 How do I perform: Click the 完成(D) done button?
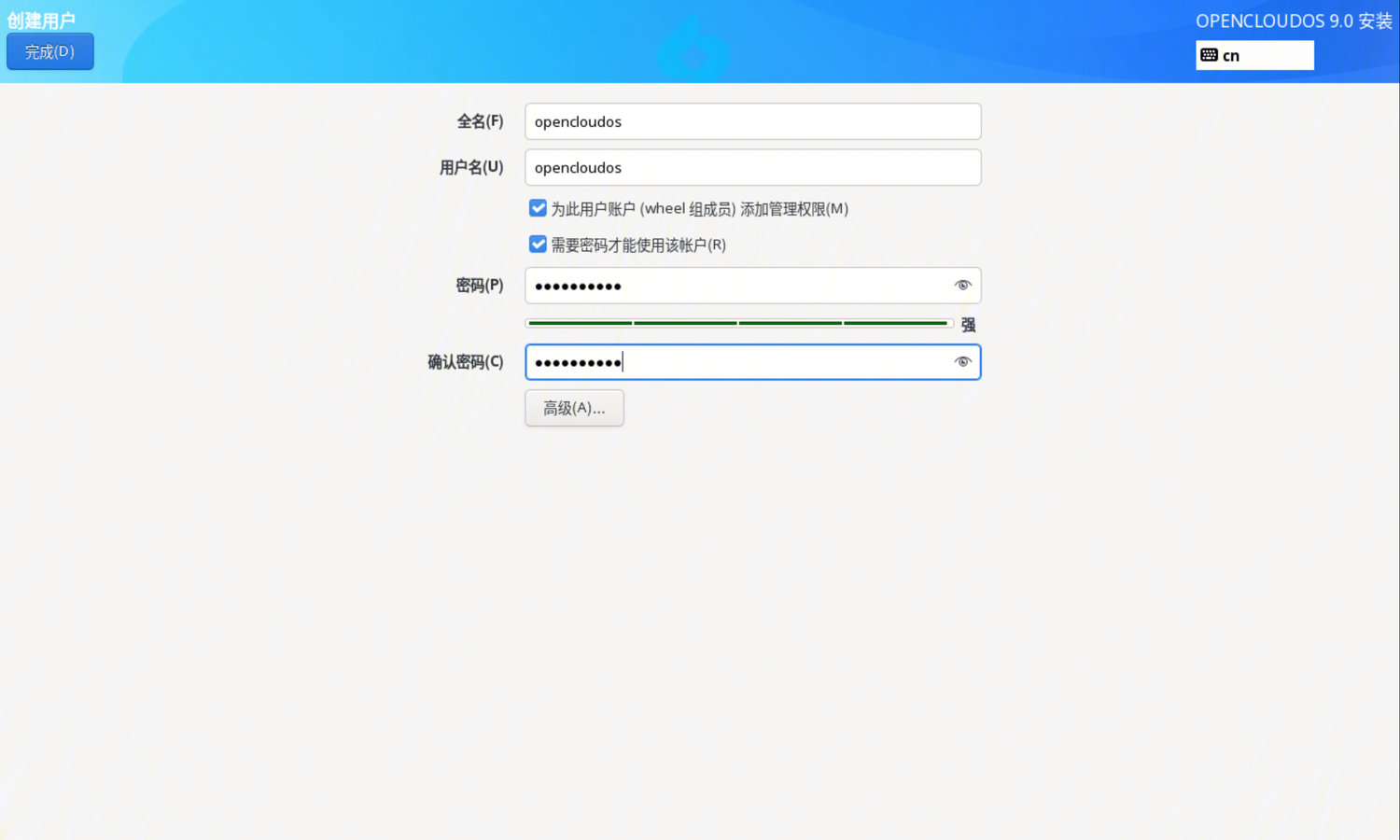[49, 51]
